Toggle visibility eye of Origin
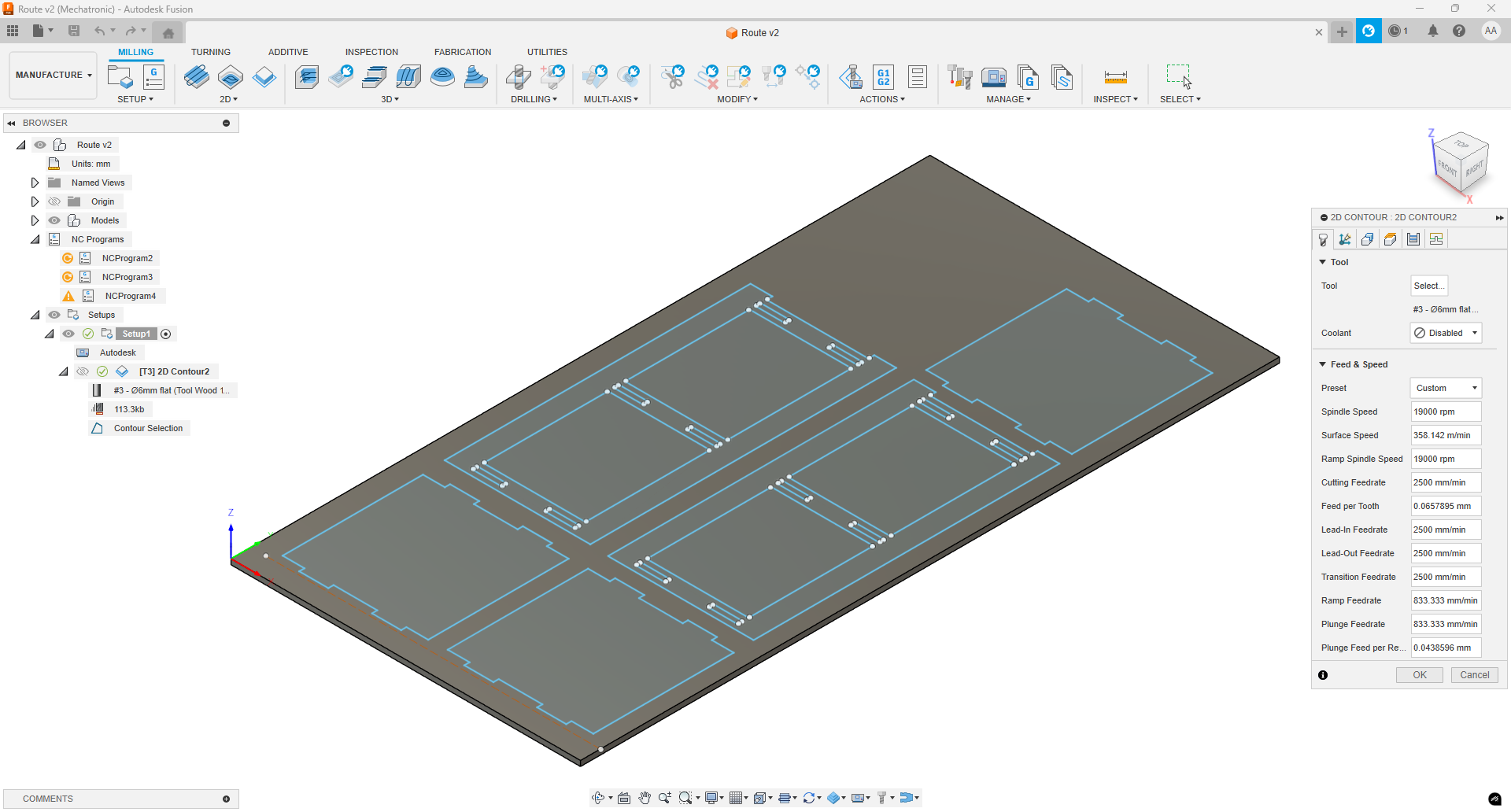This screenshot has height=812, width=1511. [54, 201]
